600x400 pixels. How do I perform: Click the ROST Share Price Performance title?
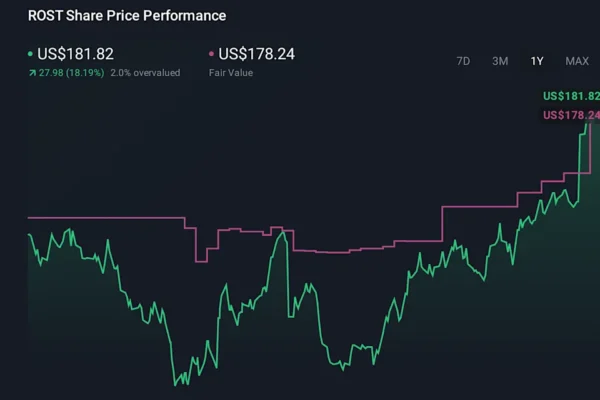[127, 16]
